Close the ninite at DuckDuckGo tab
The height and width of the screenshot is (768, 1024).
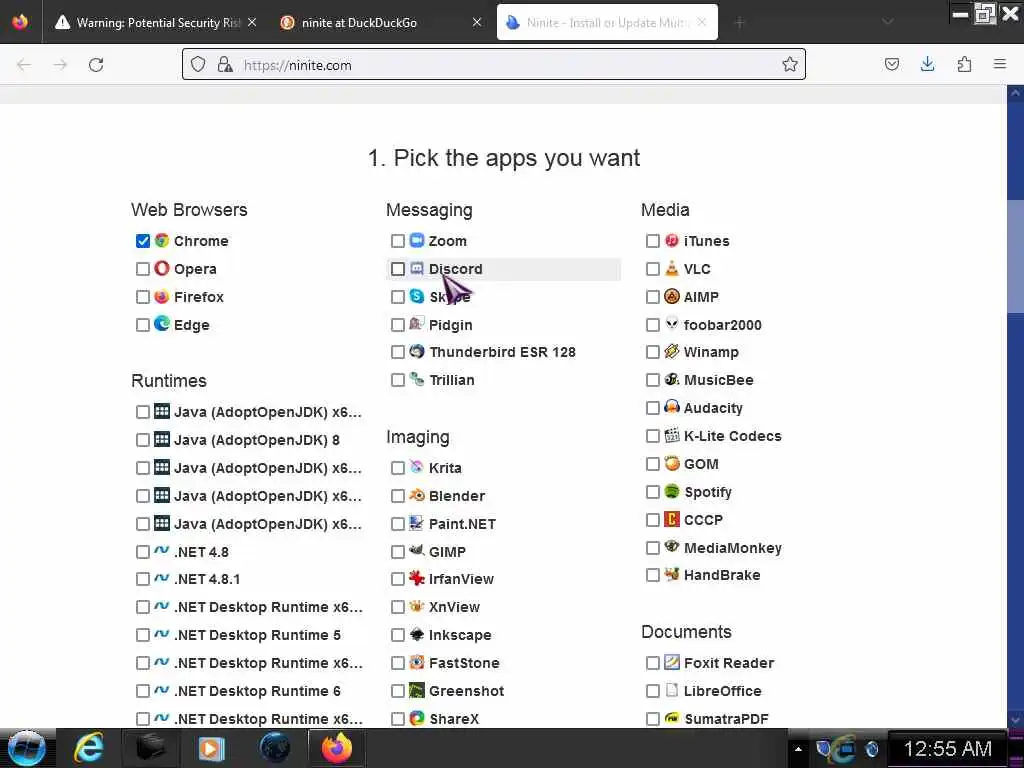point(477,22)
